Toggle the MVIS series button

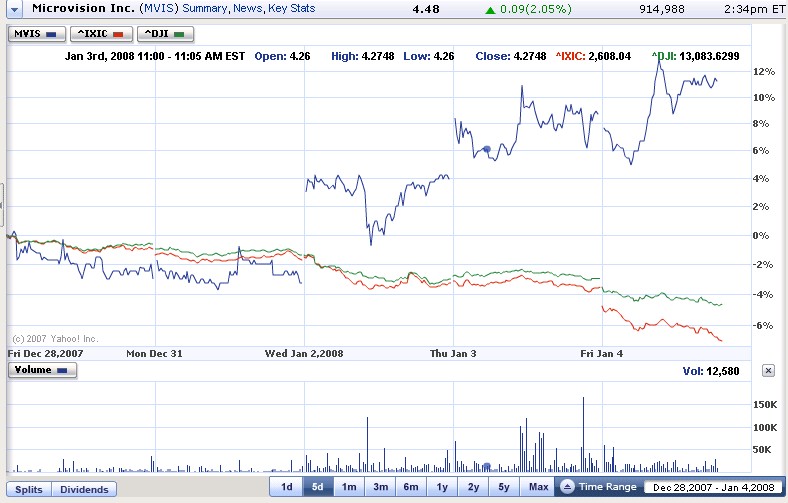[x=37, y=34]
